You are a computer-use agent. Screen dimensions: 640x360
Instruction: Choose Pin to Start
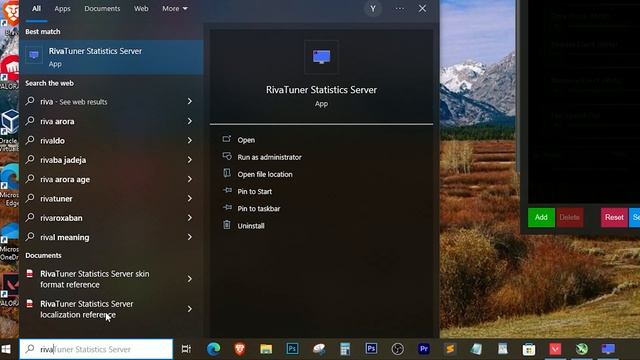pyautogui.click(x=255, y=191)
